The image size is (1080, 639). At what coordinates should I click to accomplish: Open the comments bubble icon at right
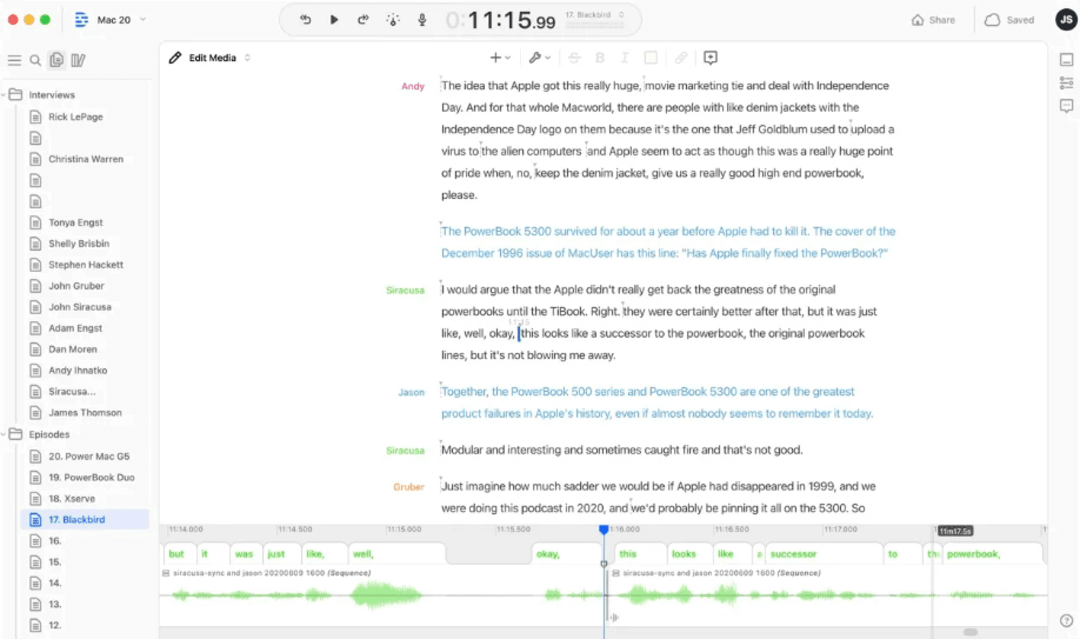tap(1066, 106)
